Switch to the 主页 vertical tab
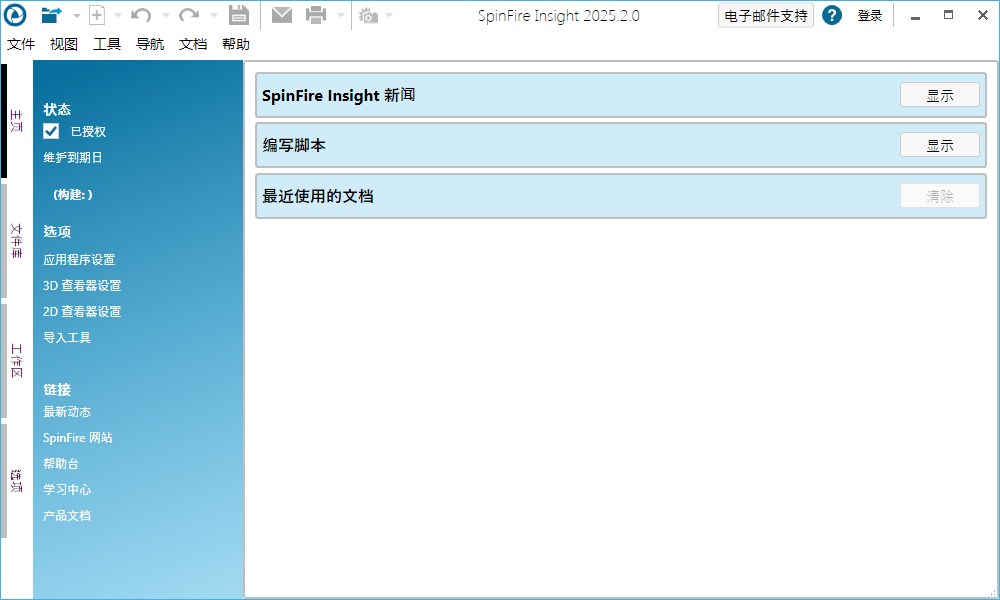The width and height of the screenshot is (1000, 600). tap(16, 121)
